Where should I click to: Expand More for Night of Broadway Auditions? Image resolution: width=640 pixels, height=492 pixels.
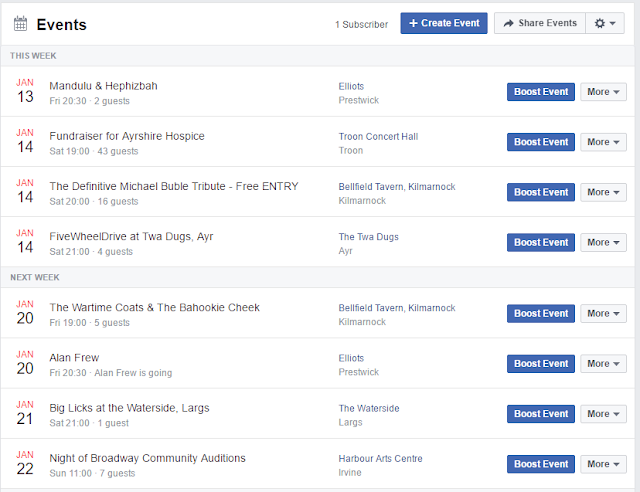(x=603, y=464)
